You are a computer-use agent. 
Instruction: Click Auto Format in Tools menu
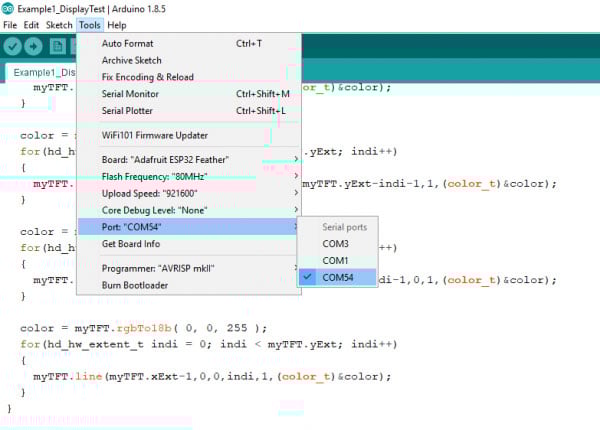click(x=127, y=44)
